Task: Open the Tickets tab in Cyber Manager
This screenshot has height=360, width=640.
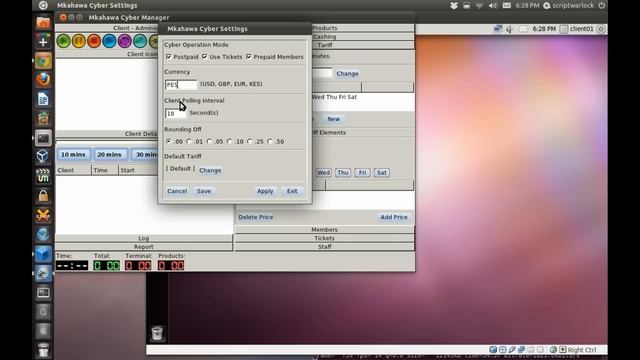Action: tap(324, 238)
